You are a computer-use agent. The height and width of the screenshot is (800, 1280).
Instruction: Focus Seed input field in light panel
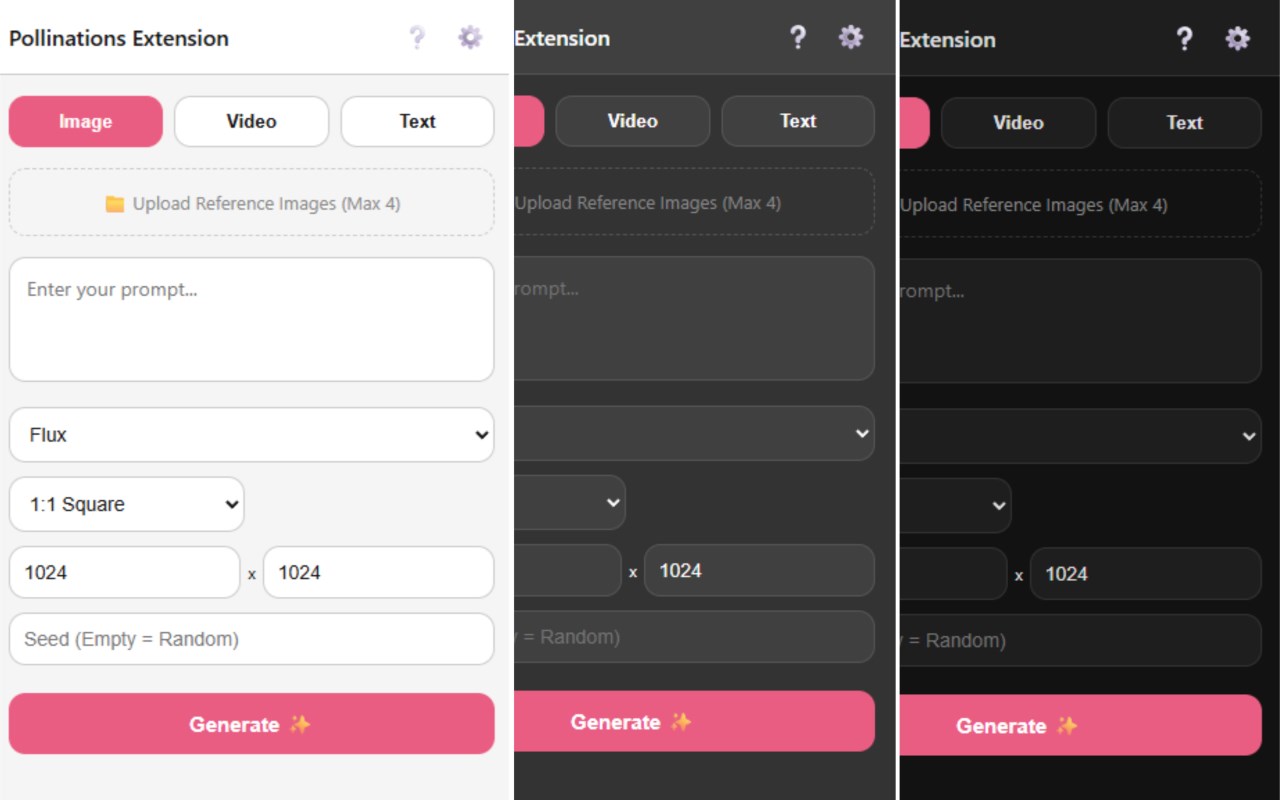pos(251,639)
